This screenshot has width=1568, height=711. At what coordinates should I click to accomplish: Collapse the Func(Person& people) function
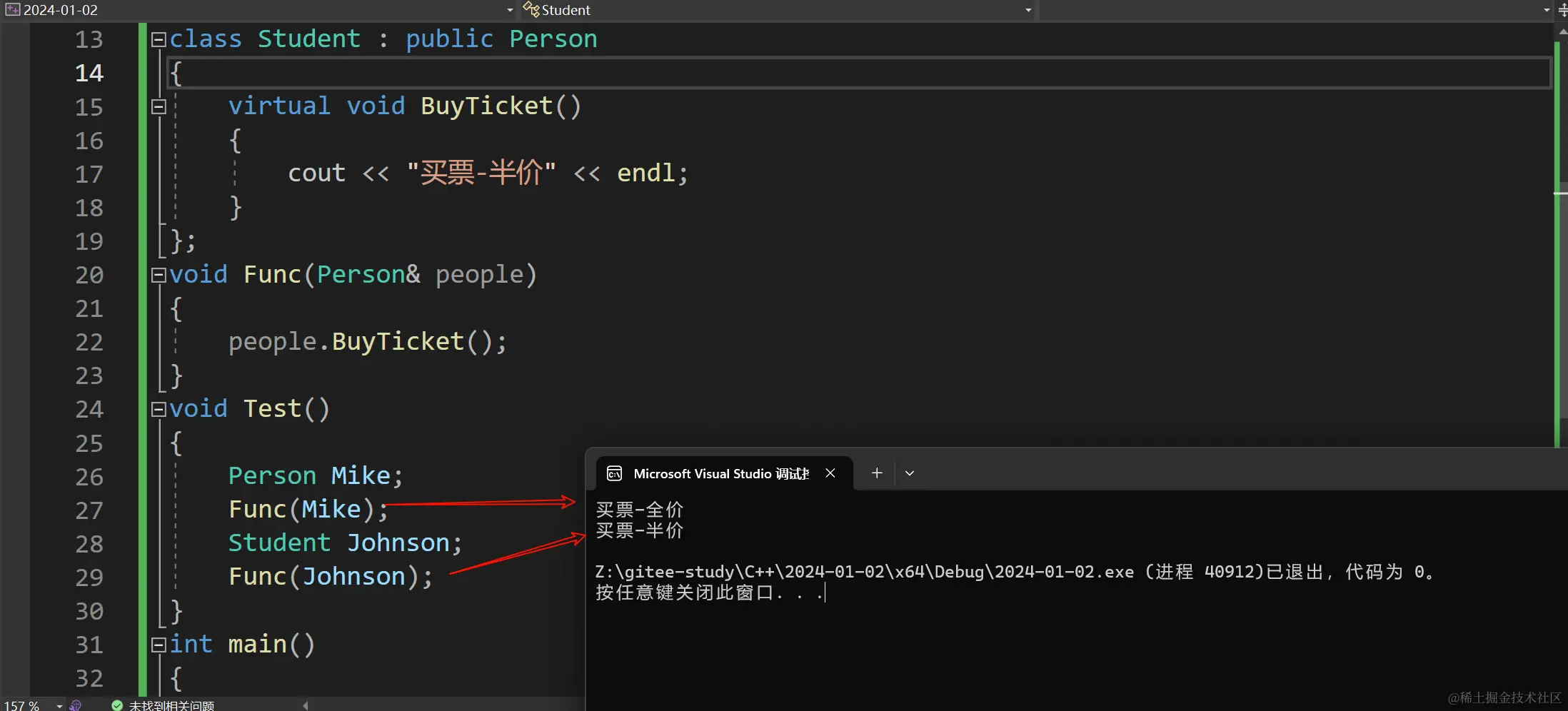pos(159,276)
